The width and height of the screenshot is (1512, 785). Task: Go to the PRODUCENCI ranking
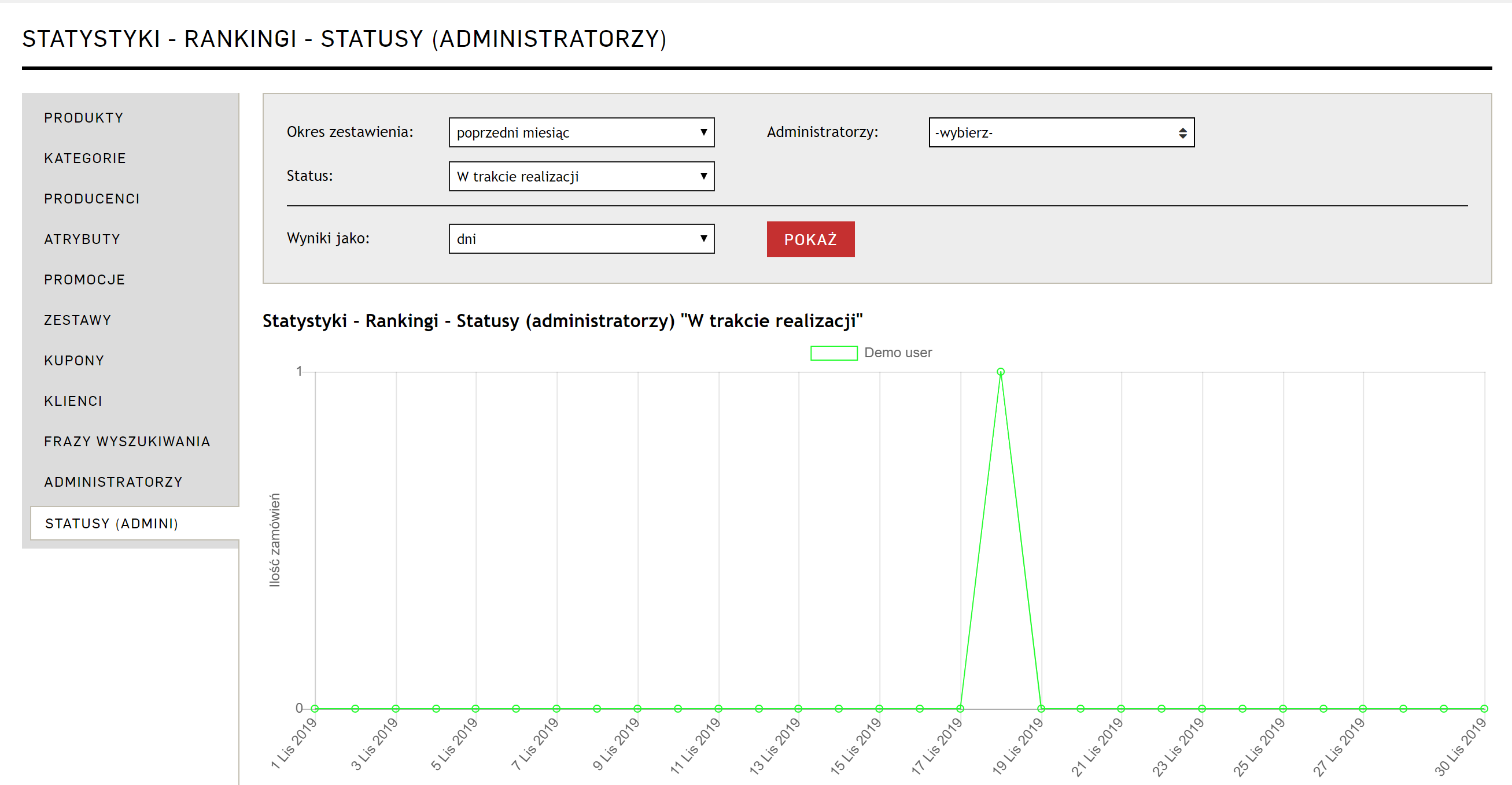click(92, 199)
